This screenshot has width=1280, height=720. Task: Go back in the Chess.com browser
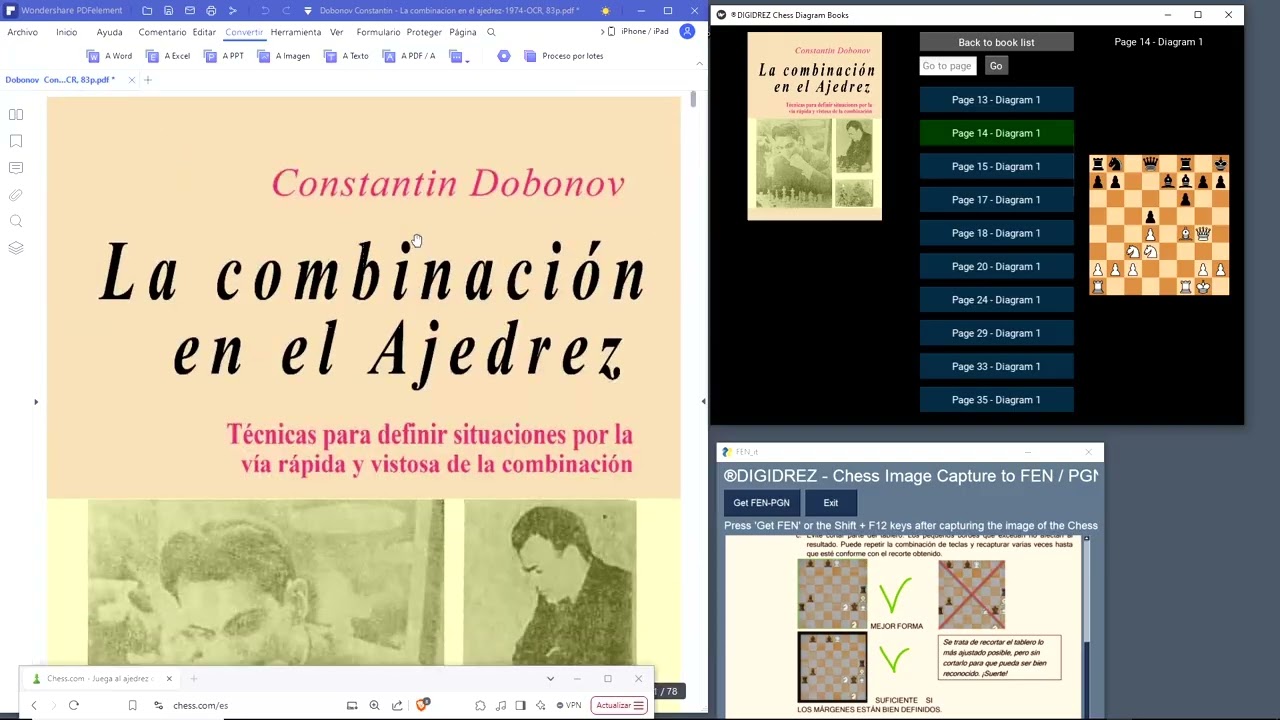point(34,705)
